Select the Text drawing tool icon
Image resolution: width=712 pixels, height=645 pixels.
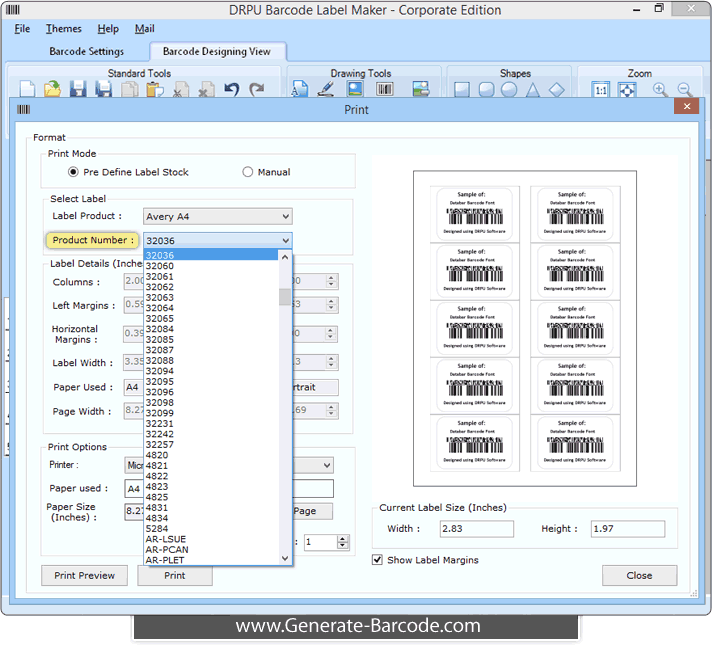pos(300,89)
